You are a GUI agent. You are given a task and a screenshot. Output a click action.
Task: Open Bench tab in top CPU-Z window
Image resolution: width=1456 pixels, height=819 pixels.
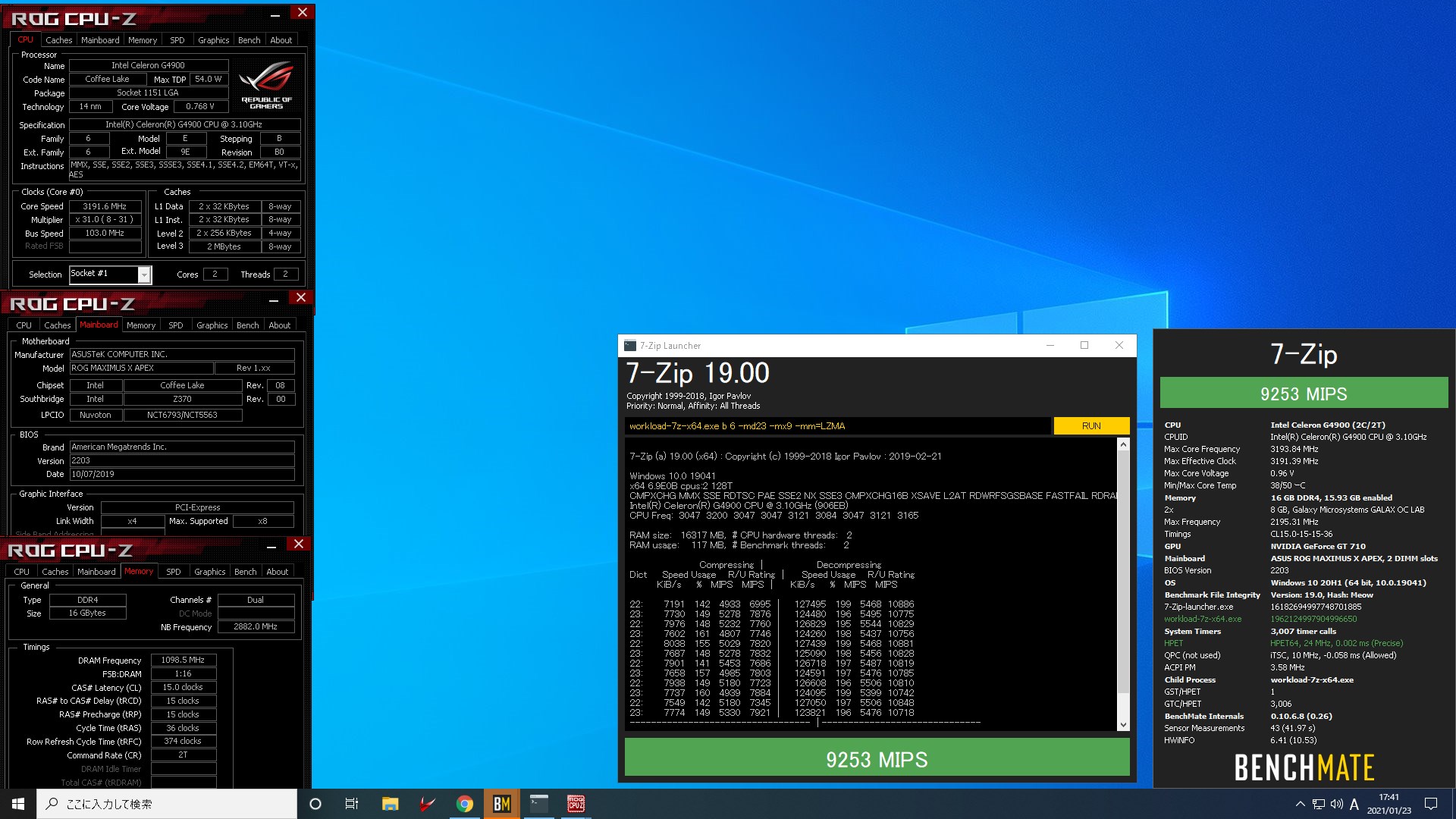click(249, 40)
